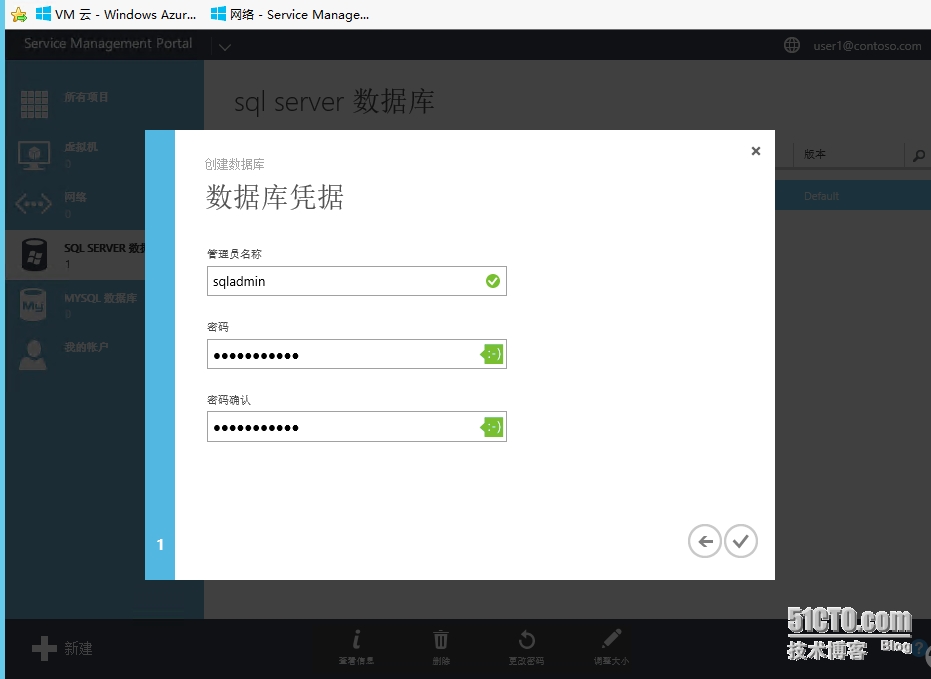
Task: Click the 查看信息 info icon
Action: pyautogui.click(x=356, y=640)
